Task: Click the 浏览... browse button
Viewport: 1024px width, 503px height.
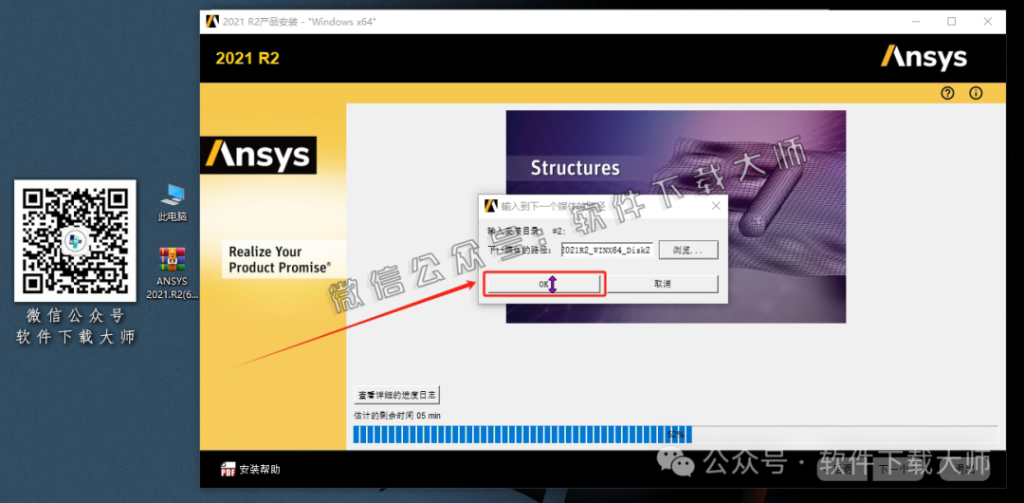Action: point(688,250)
